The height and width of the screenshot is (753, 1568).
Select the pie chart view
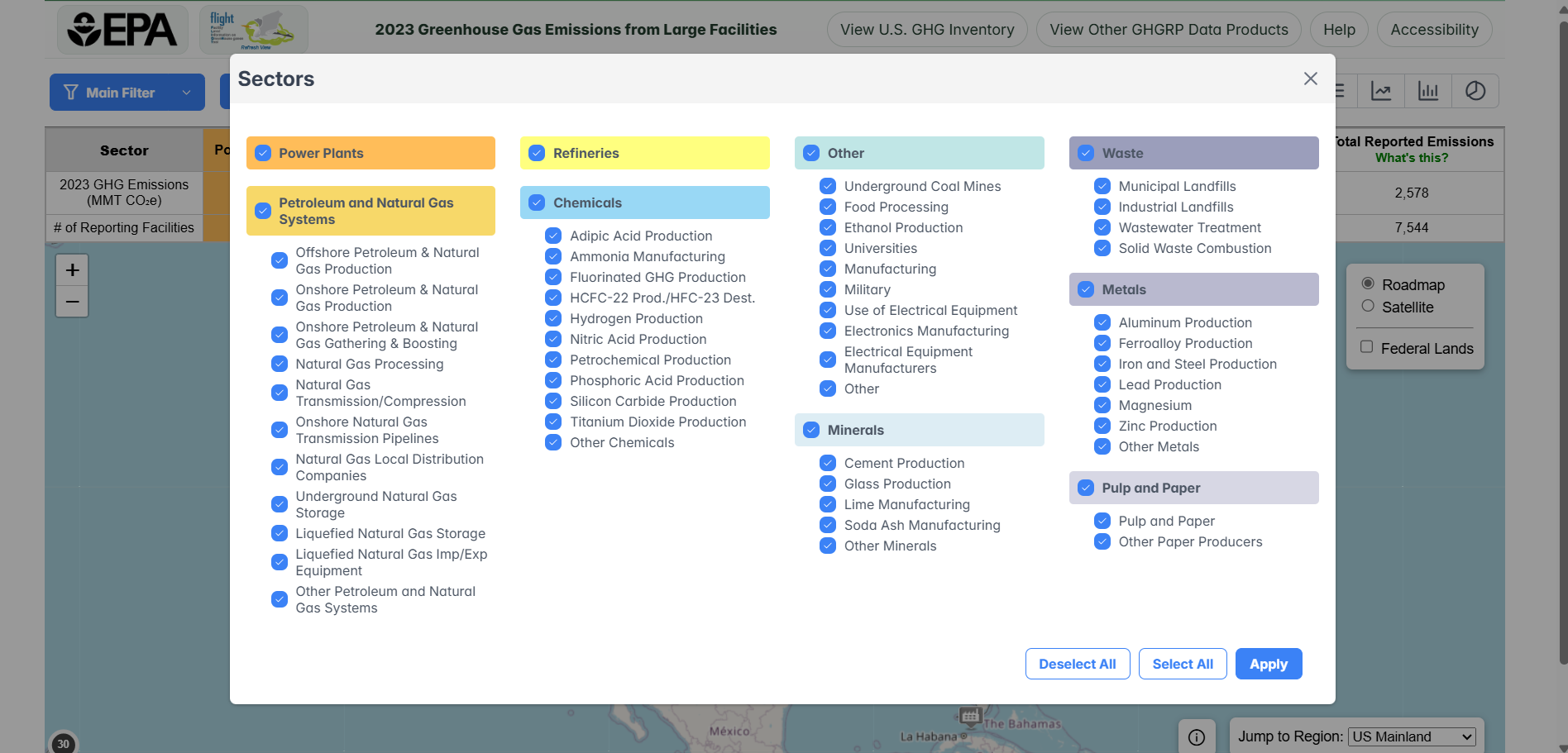click(x=1475, y=91)
